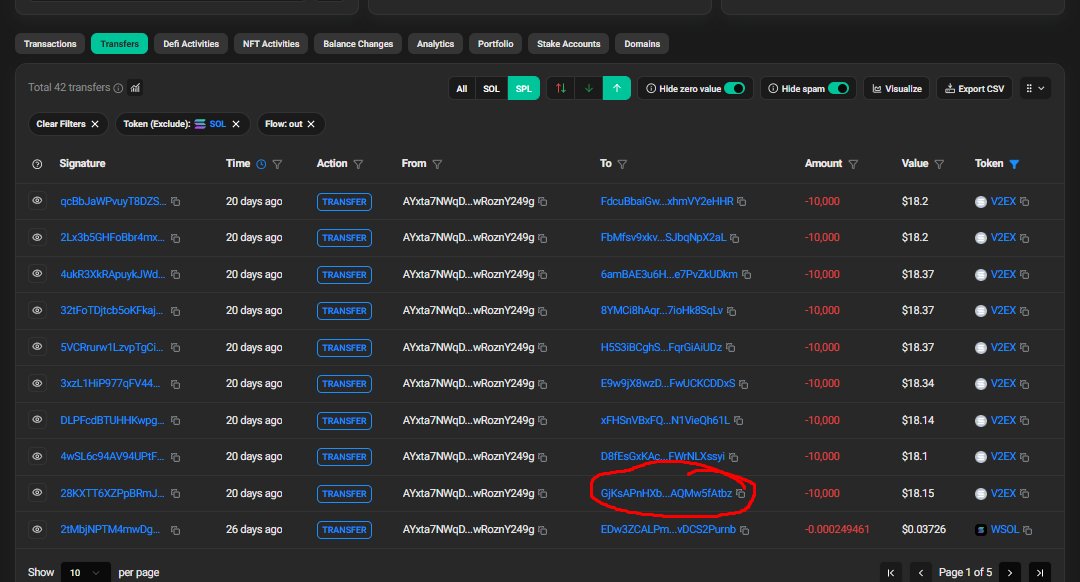This screenshot has height=582, width=1080.
Task: Open the From column filter funnel
Action: coord(437,164)
